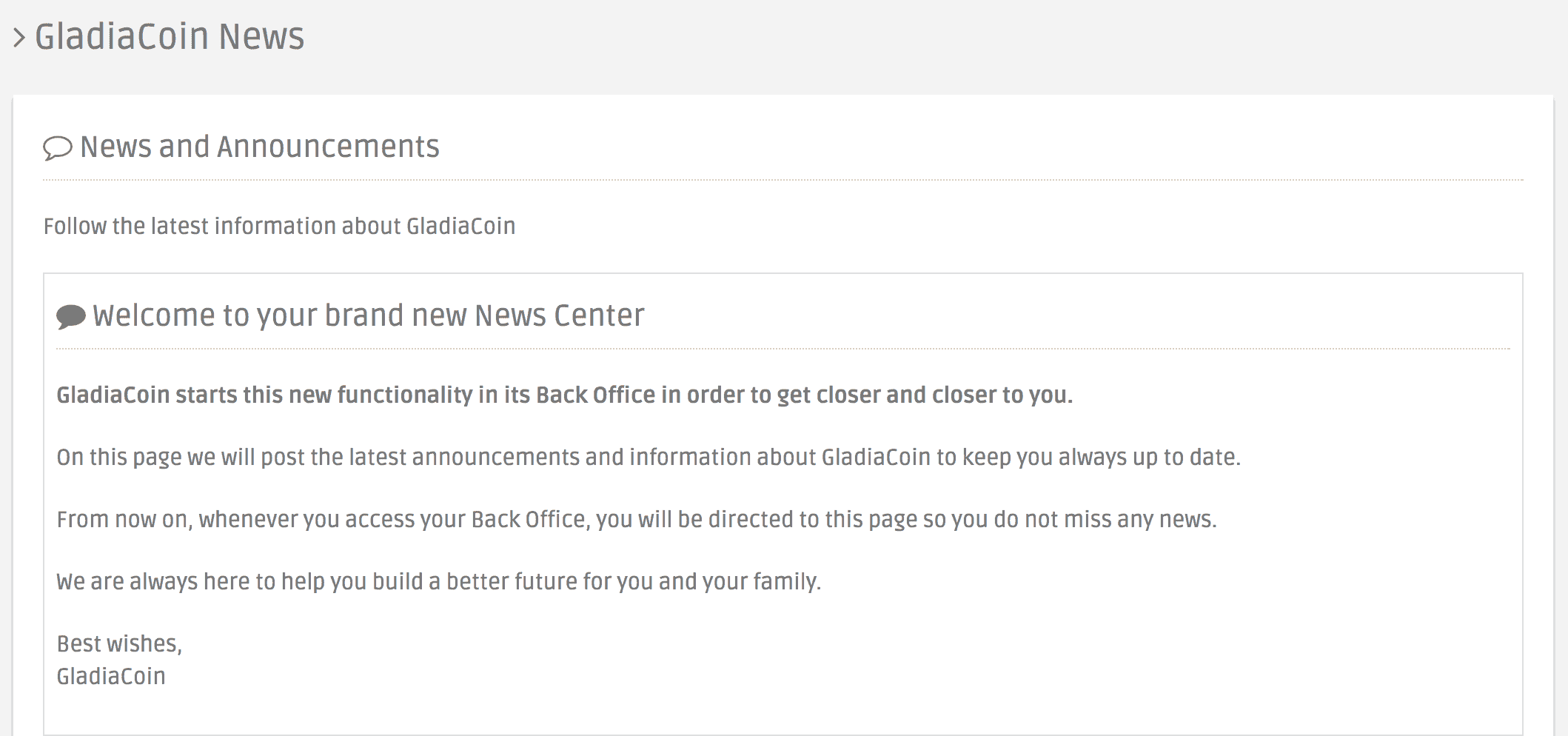Select the News and Announcements heading
The width and height of the screenshot is (1568, 736).
[260, 147]
